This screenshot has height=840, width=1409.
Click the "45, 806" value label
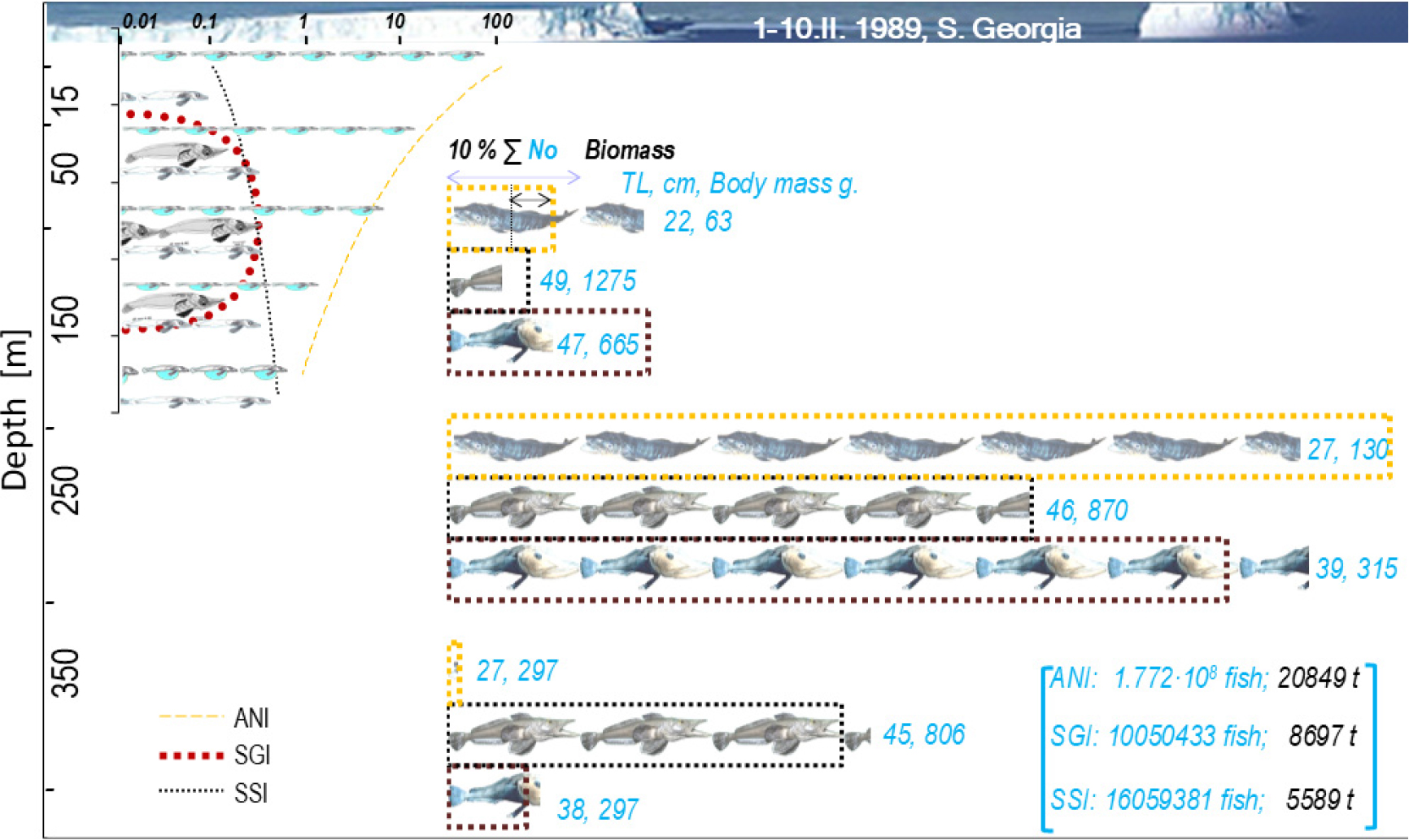point(923,735)
